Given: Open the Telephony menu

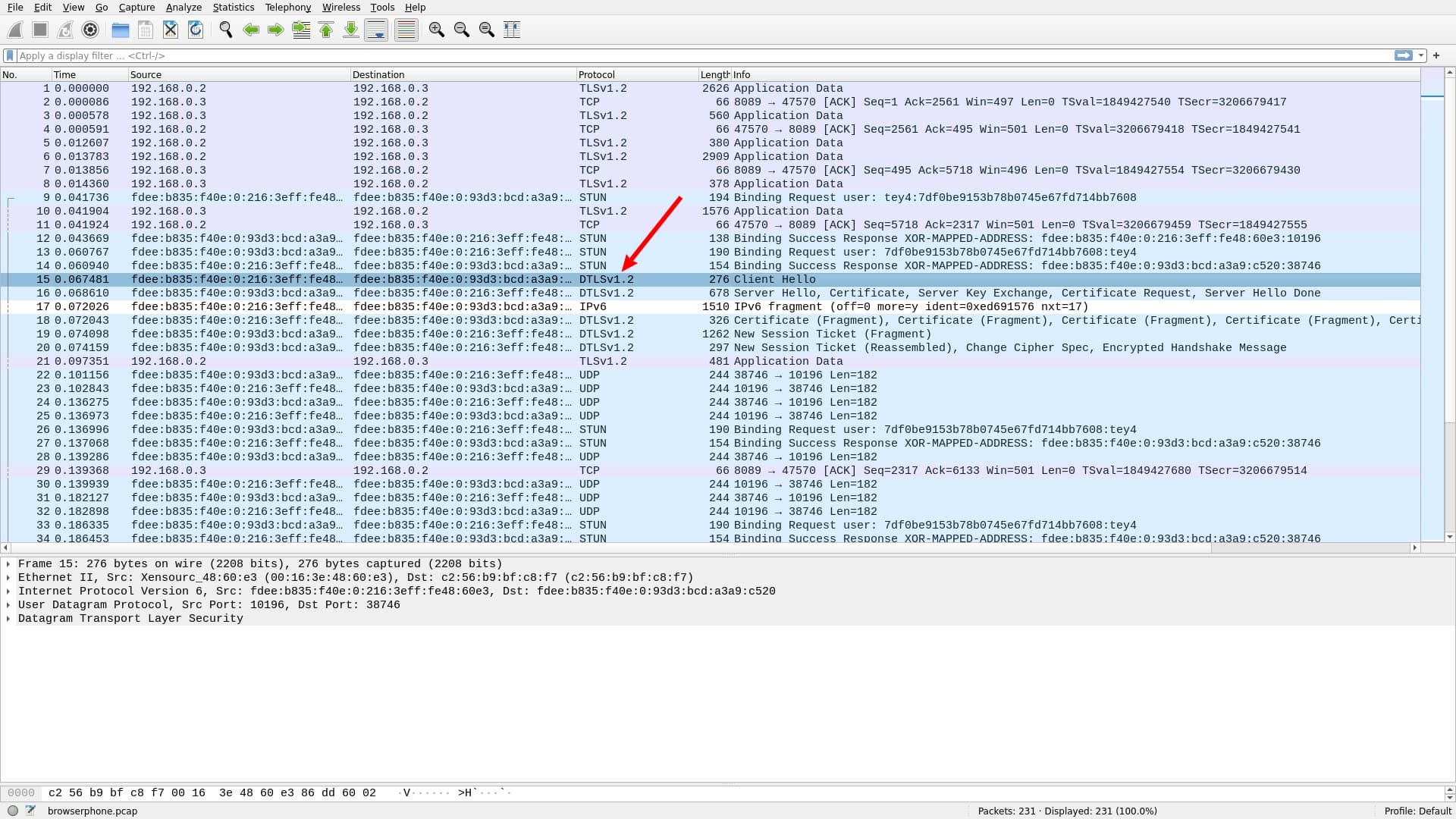Looking at the screenshot, I should pyautogui.click(x=288, y=7).
